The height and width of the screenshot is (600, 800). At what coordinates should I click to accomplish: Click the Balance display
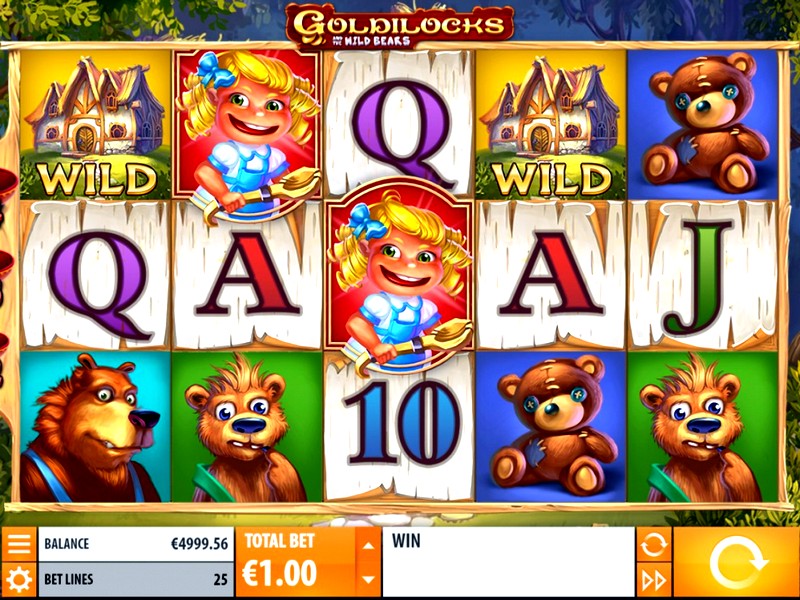136,544
